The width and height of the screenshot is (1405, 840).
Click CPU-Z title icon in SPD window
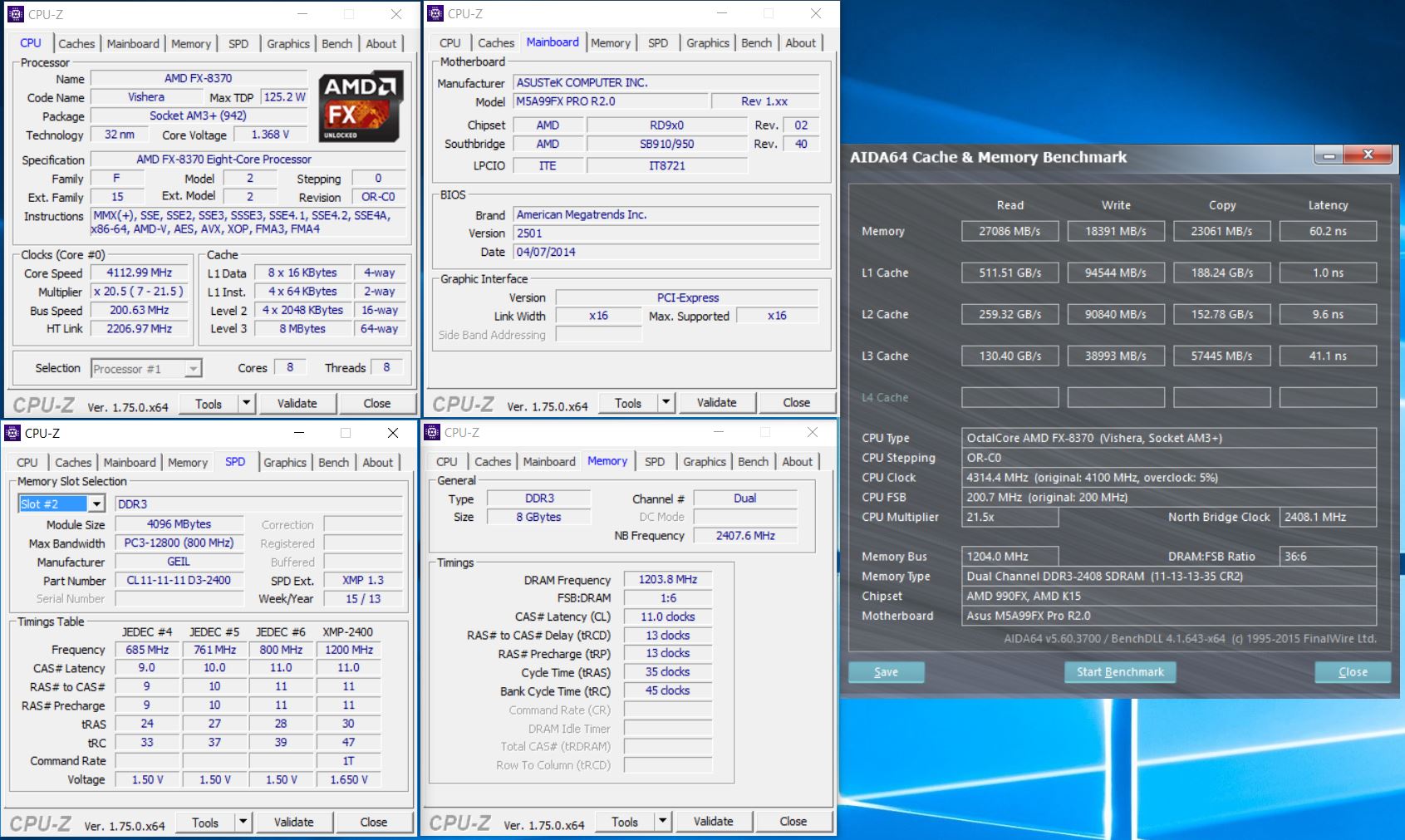point(13,433)
